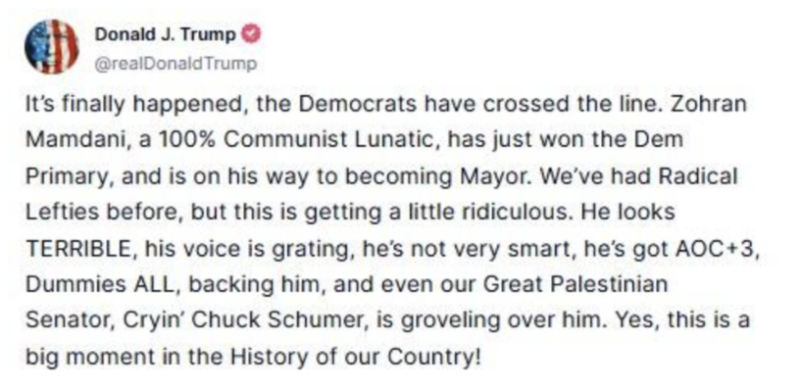Open the American flag profile avatar
800x390 pixels.
(52, 47)
